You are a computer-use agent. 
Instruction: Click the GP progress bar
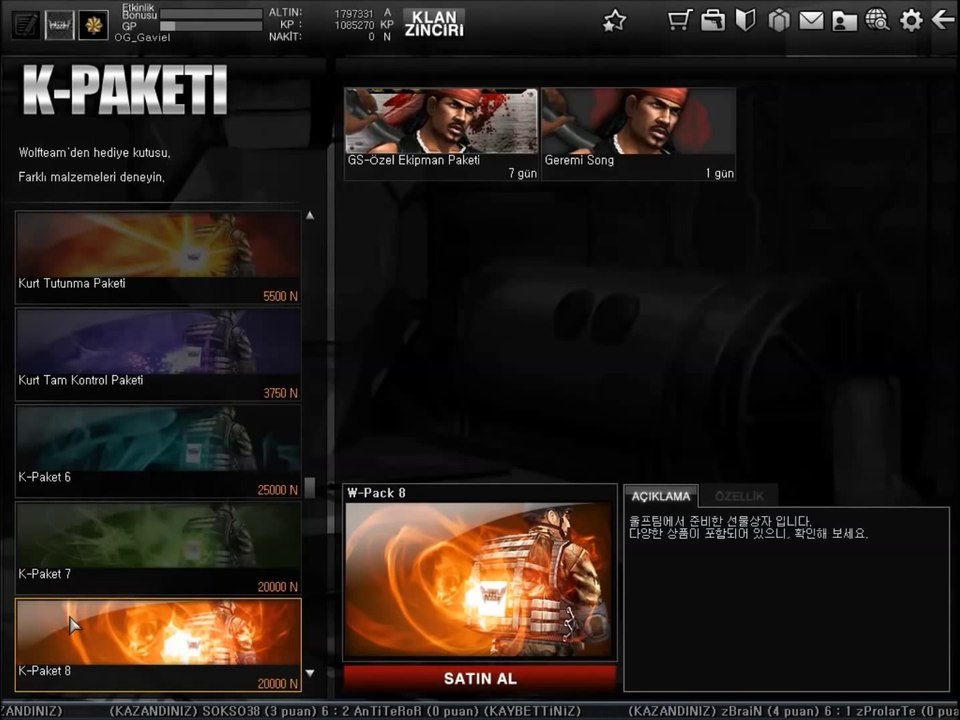211,26
